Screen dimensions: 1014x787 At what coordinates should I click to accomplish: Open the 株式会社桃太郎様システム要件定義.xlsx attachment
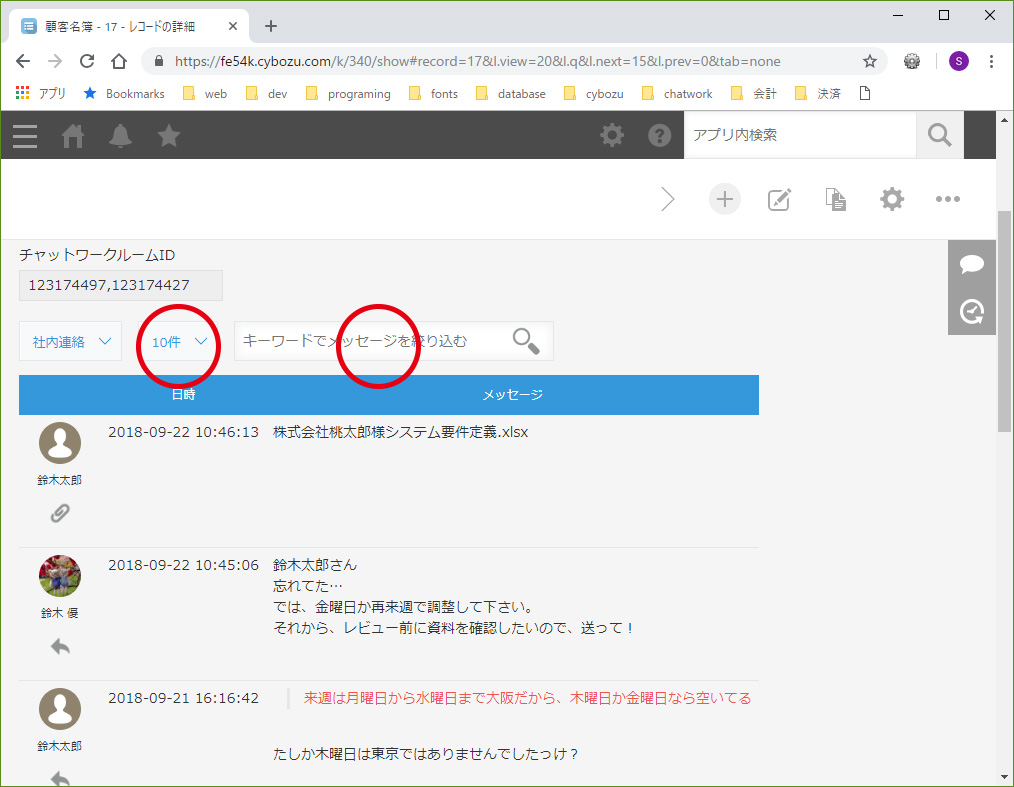click(400, 432)
